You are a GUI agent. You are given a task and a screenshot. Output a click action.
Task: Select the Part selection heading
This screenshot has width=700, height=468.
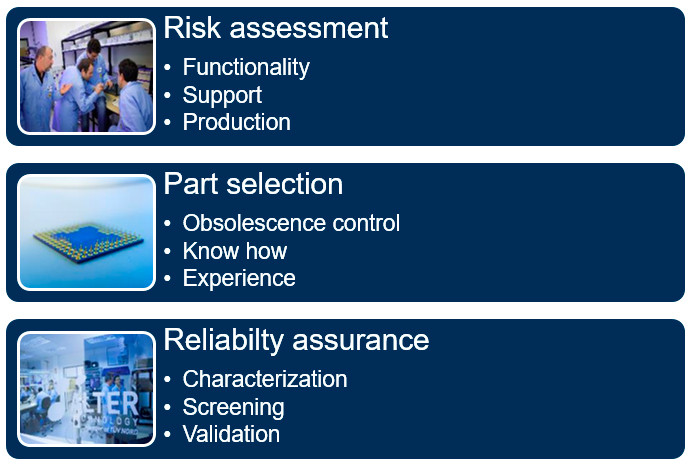[x=253, y=184]
